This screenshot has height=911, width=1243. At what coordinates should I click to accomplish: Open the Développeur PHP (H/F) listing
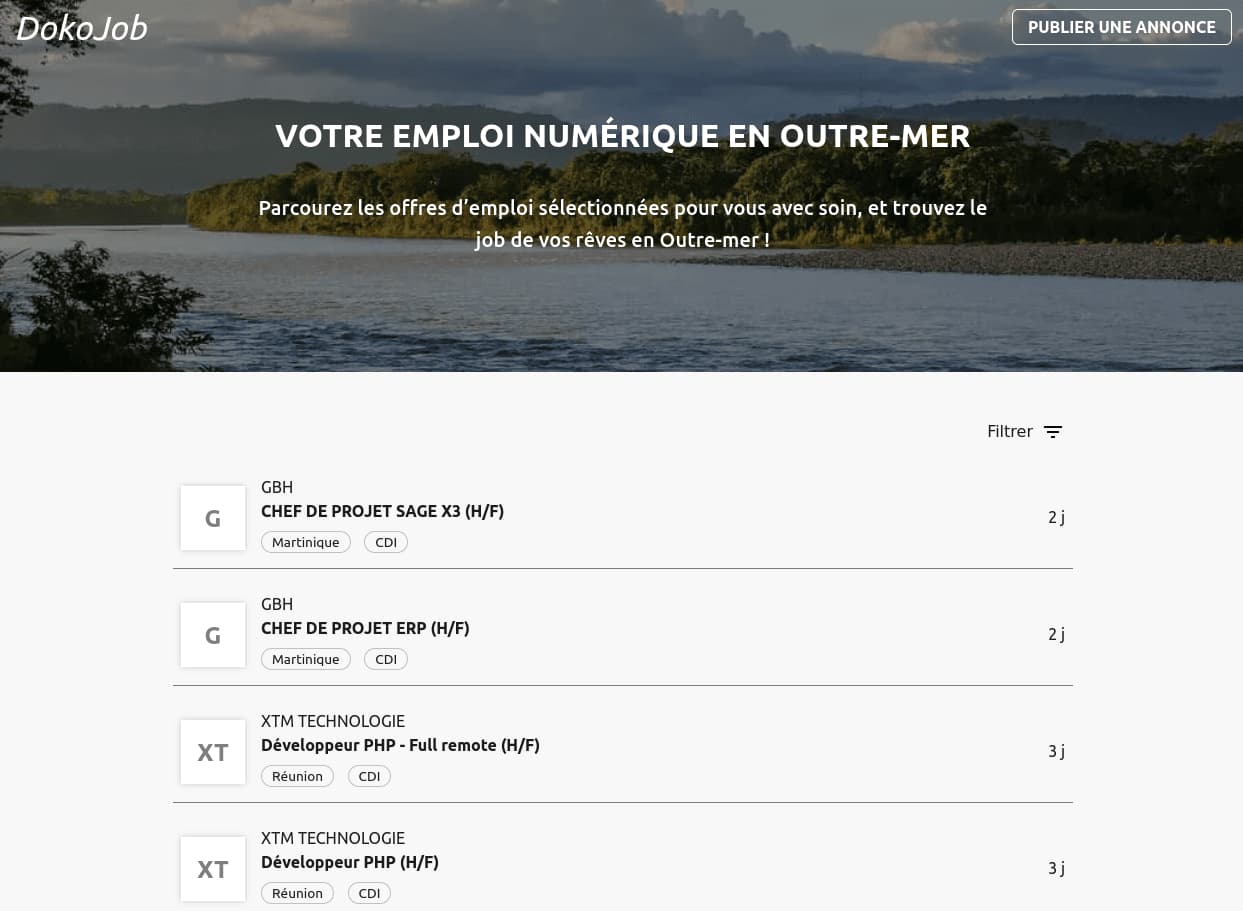tap(349, 862)
